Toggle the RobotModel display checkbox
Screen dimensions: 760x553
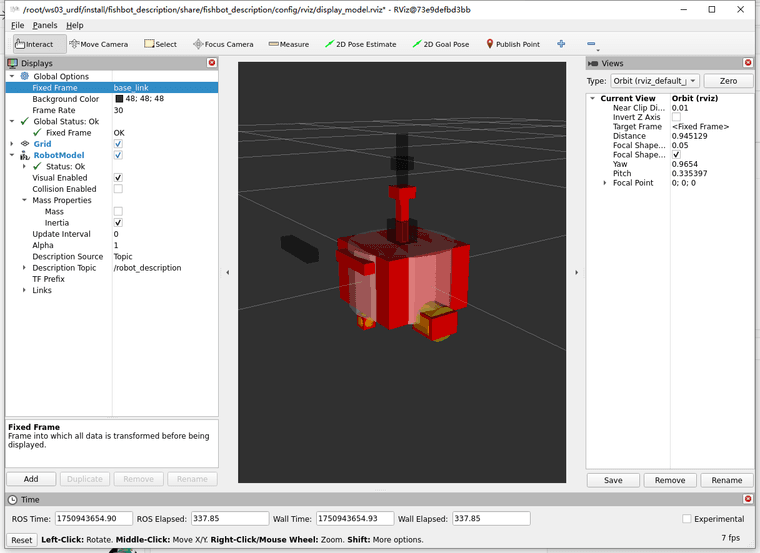(118, 155)
